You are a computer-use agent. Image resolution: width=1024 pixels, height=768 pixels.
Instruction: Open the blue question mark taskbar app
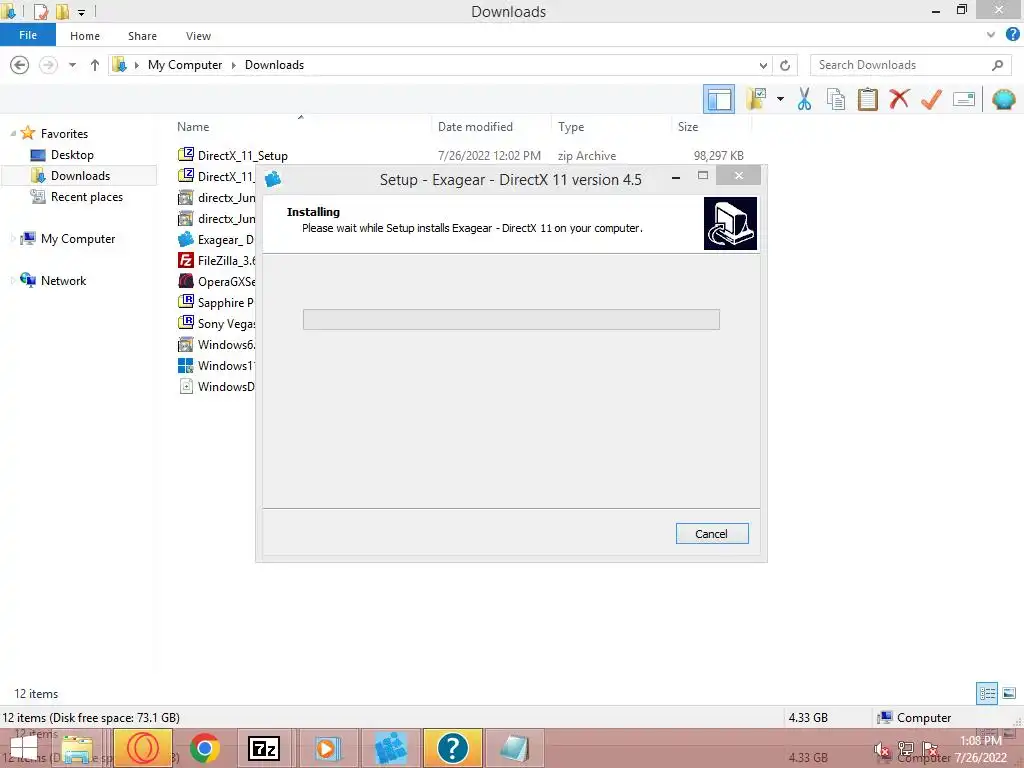tap(453, 748)
